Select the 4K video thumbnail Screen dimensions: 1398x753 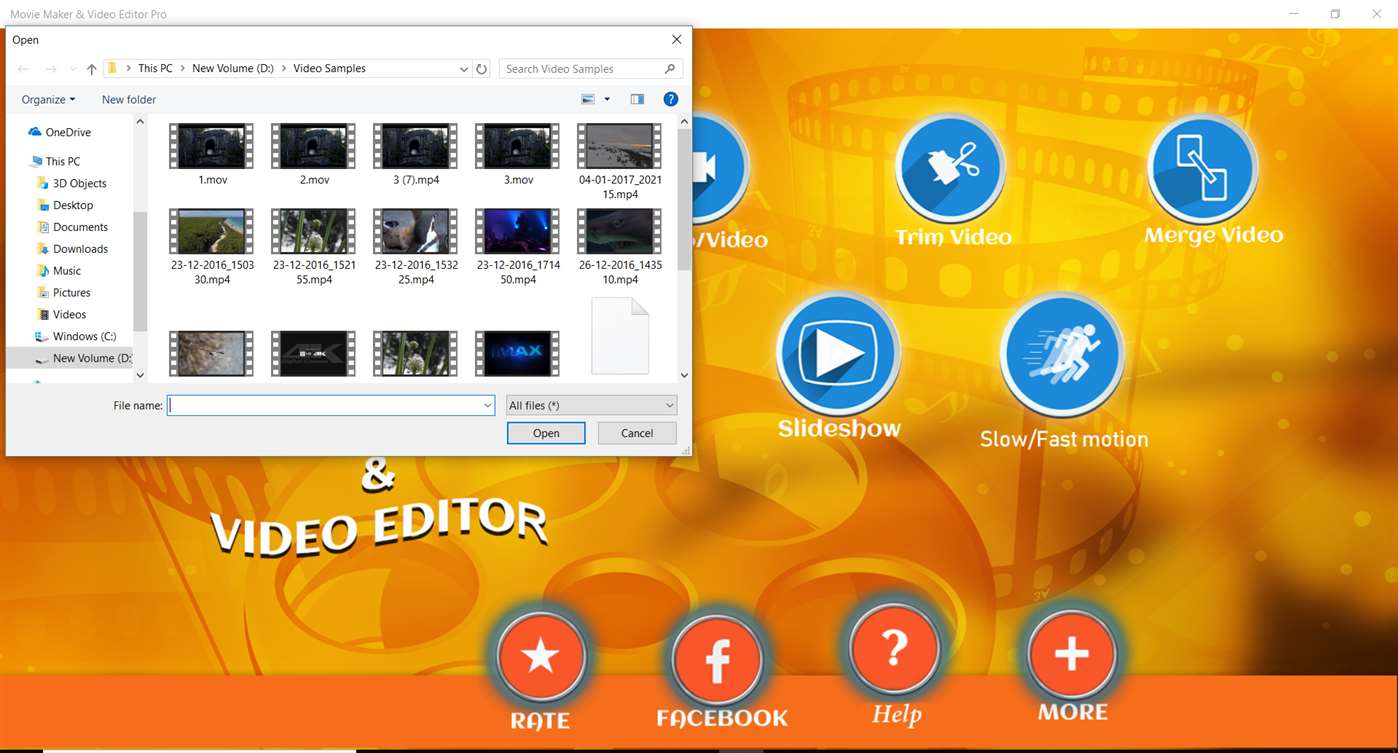(x=314, y=354)
